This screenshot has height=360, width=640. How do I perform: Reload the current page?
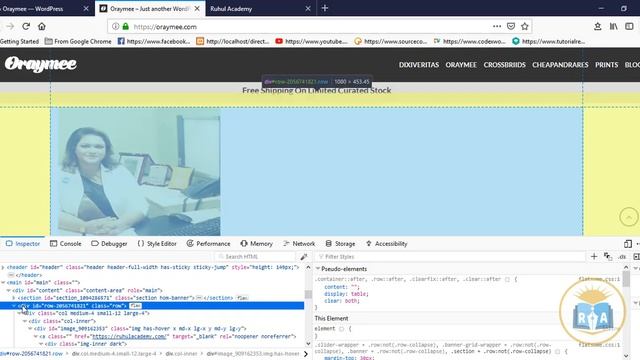[26, 27]
